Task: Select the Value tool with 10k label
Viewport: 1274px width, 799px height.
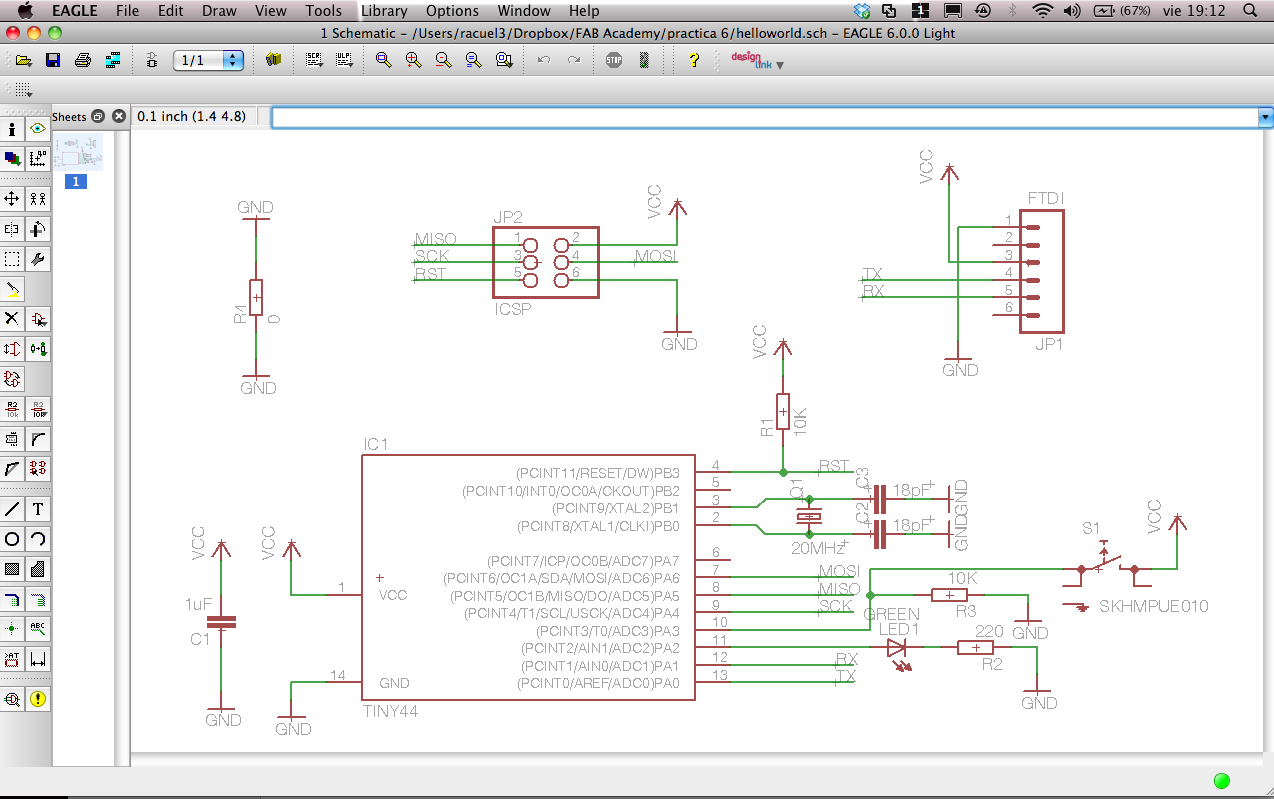Action: 38,409
